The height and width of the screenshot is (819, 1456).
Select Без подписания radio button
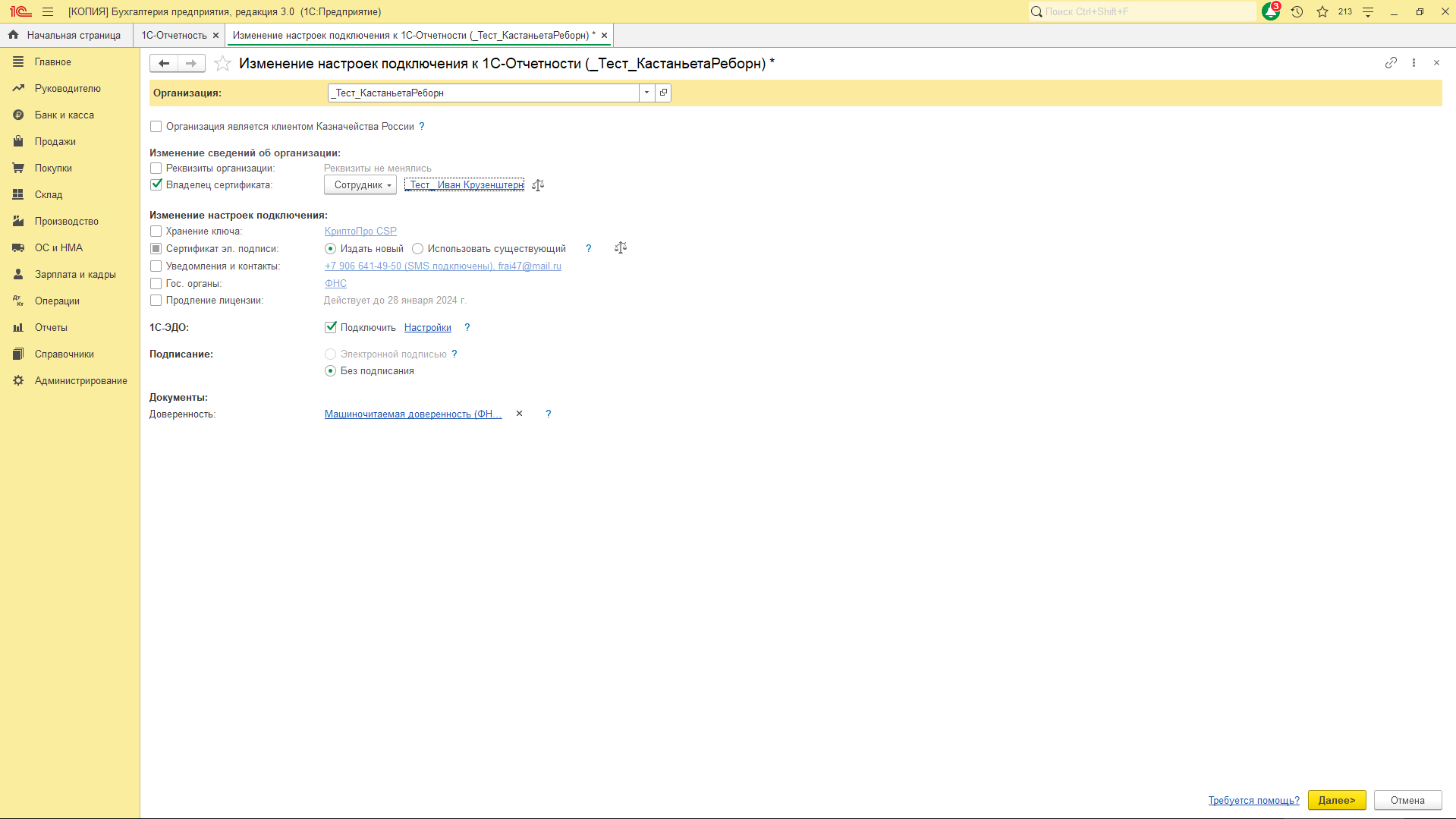click(330, 371)
